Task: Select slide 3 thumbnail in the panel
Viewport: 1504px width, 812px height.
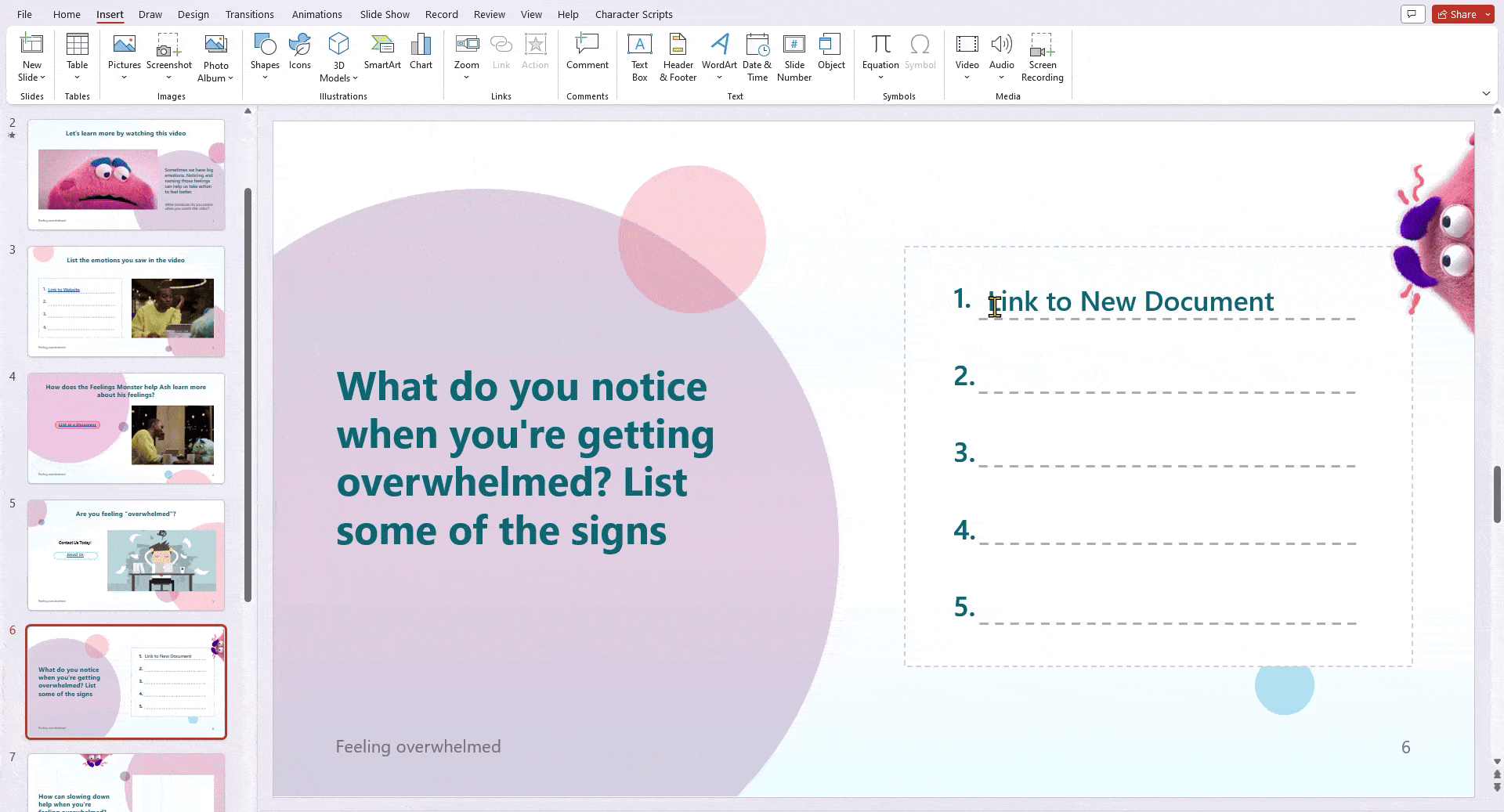Action: 126,301
